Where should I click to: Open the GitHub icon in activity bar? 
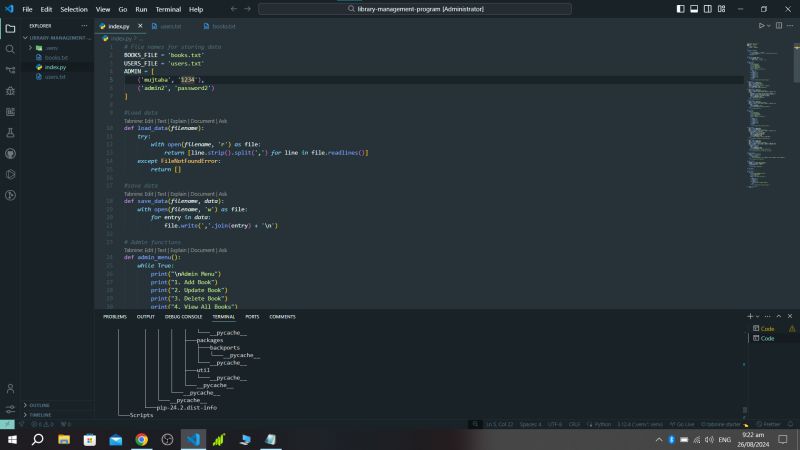[x=10, y=154]
